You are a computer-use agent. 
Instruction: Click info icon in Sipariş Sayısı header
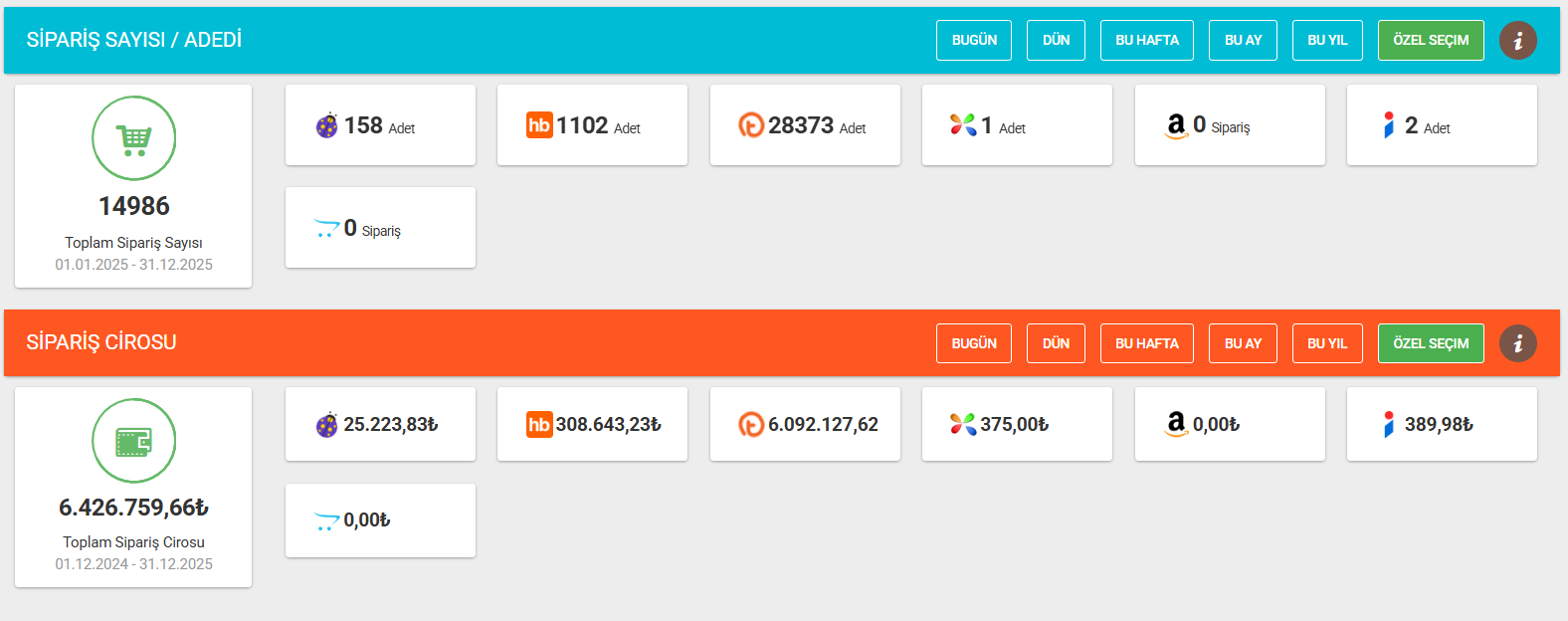(x=1517, y=41)
